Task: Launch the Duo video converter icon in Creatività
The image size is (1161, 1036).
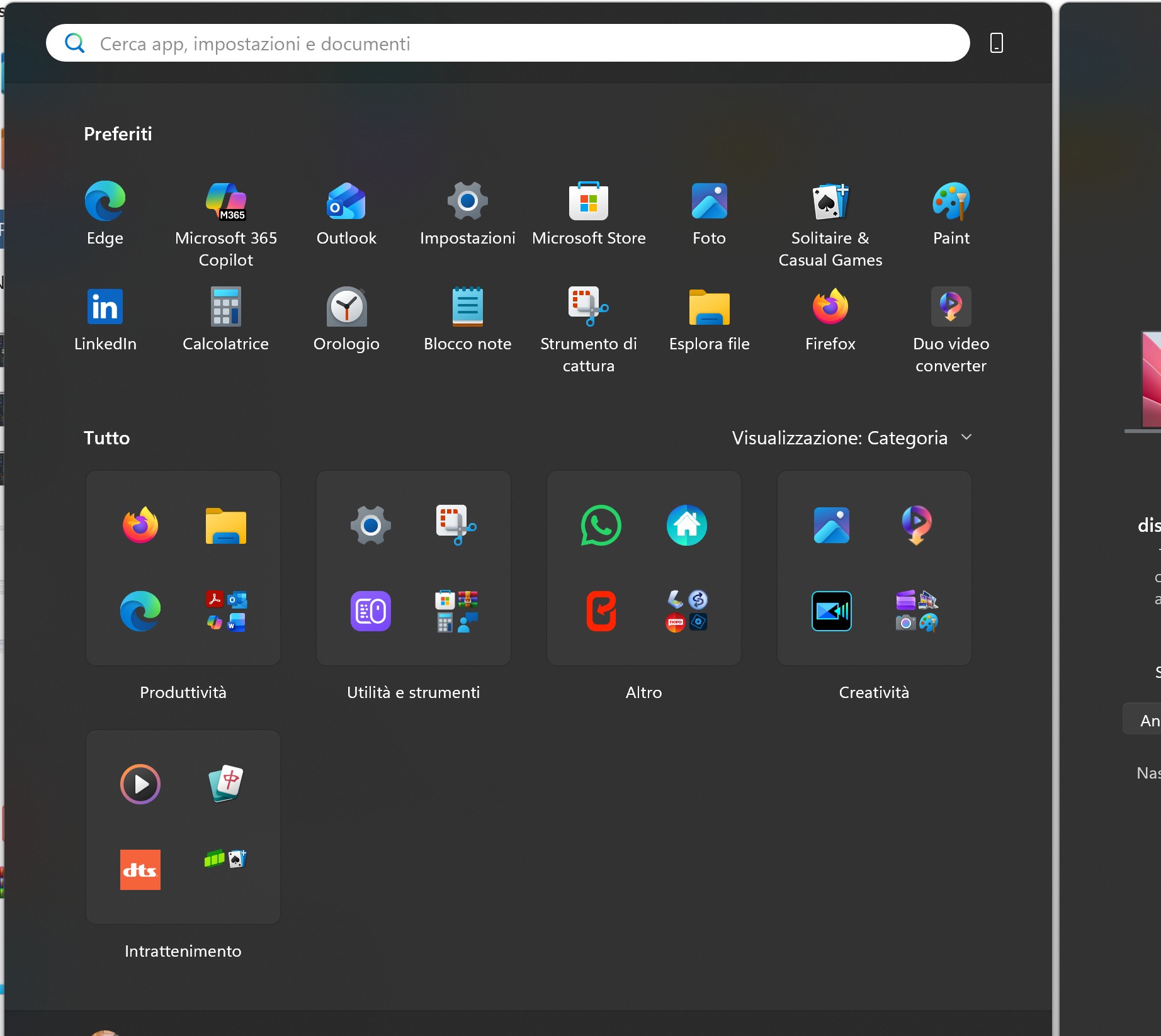Action: click(917, 525)
